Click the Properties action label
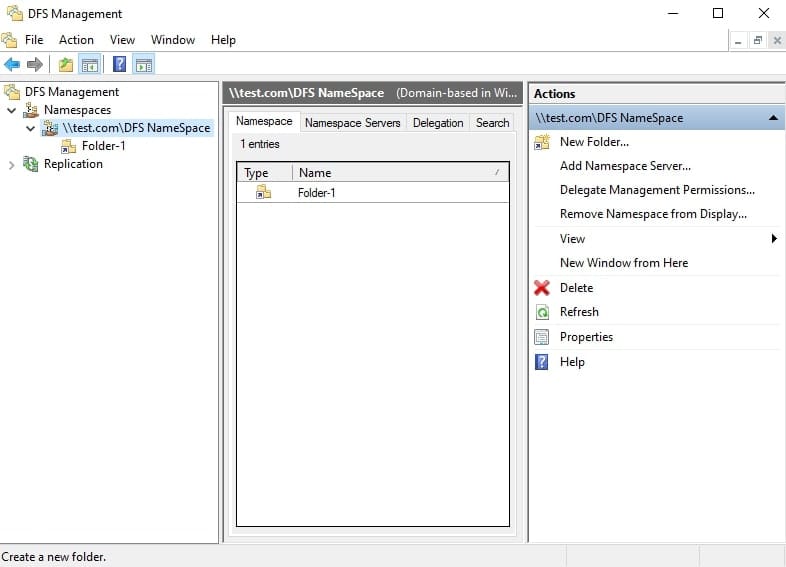786x567 pixels. click(586, 337)
